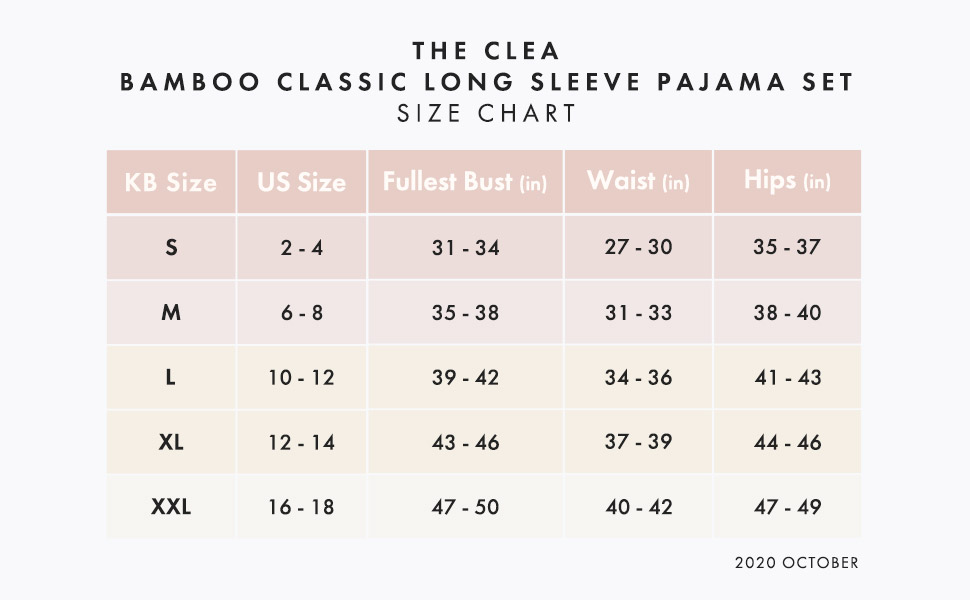Image resolution: width=970 pixels, height=600 pixels.
Task: Click the KB Size column header
Action: point(171,183)
